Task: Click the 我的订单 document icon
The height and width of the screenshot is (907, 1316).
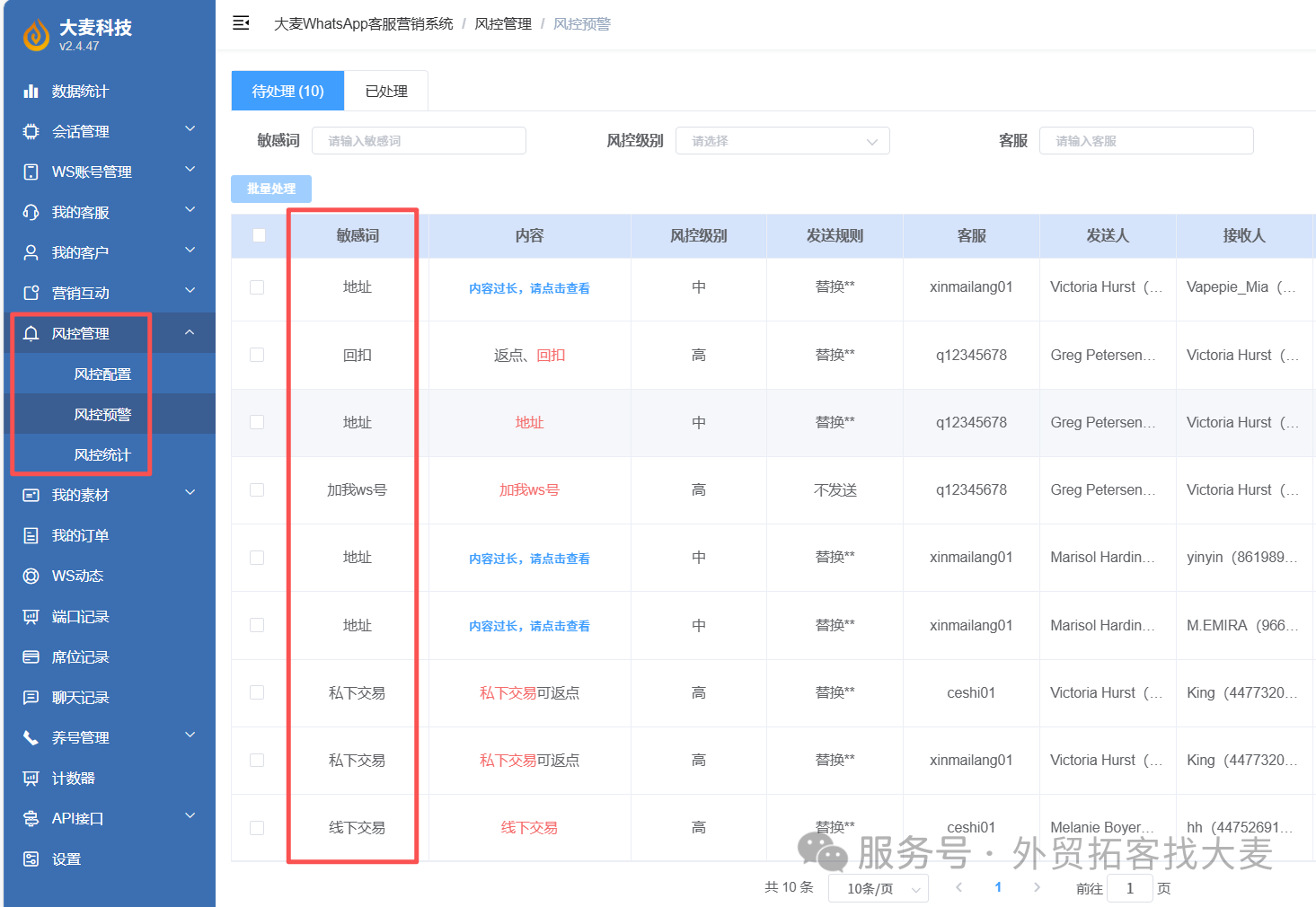Action: tap(31, 535)
